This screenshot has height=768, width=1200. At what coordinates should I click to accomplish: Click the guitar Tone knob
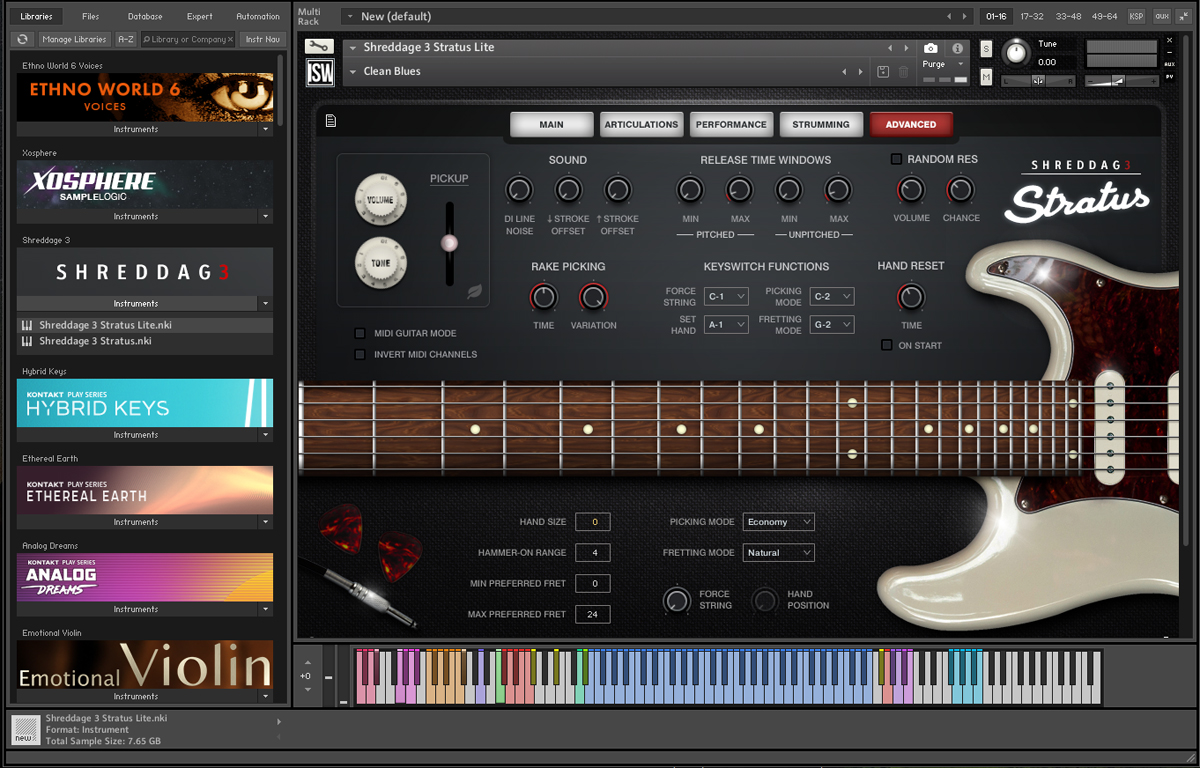381,263
